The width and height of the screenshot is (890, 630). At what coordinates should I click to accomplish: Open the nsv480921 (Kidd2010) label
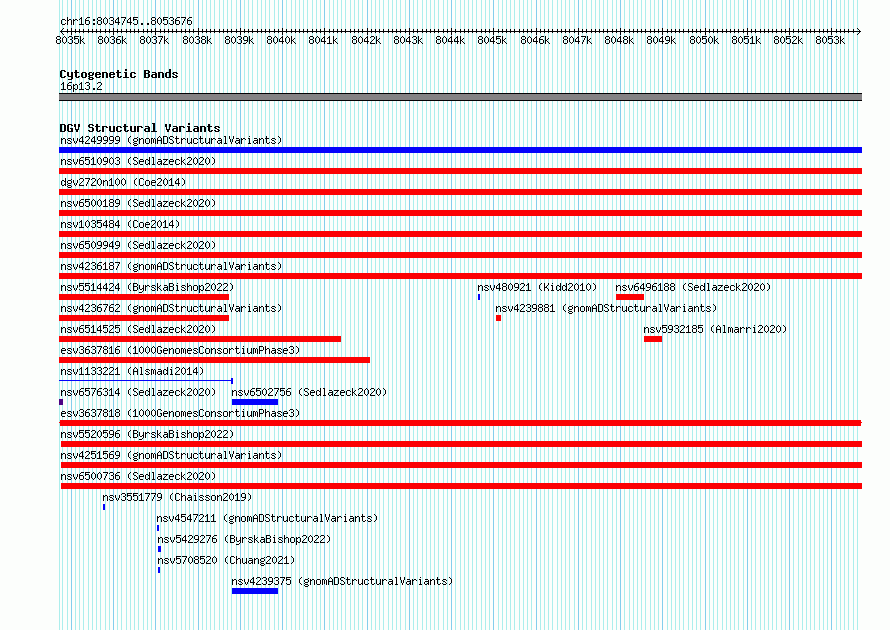pos(537,287)
